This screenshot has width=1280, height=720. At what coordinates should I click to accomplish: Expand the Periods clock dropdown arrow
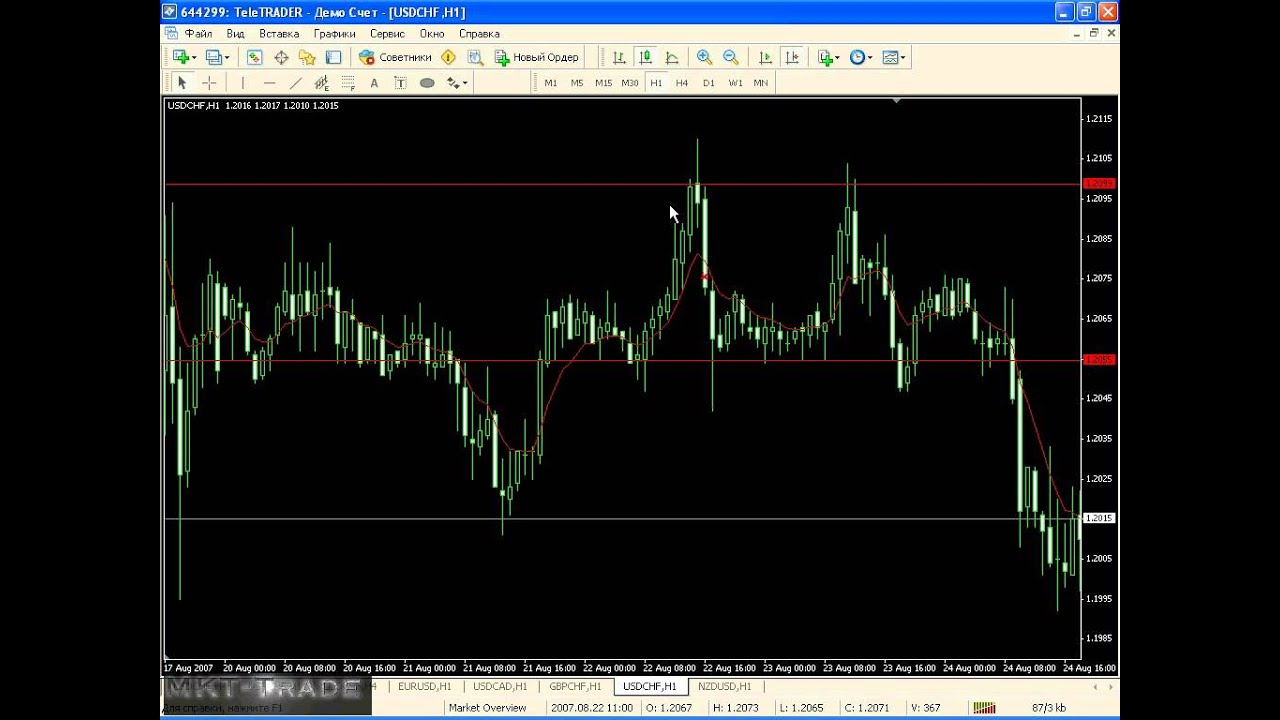[870, 57]
